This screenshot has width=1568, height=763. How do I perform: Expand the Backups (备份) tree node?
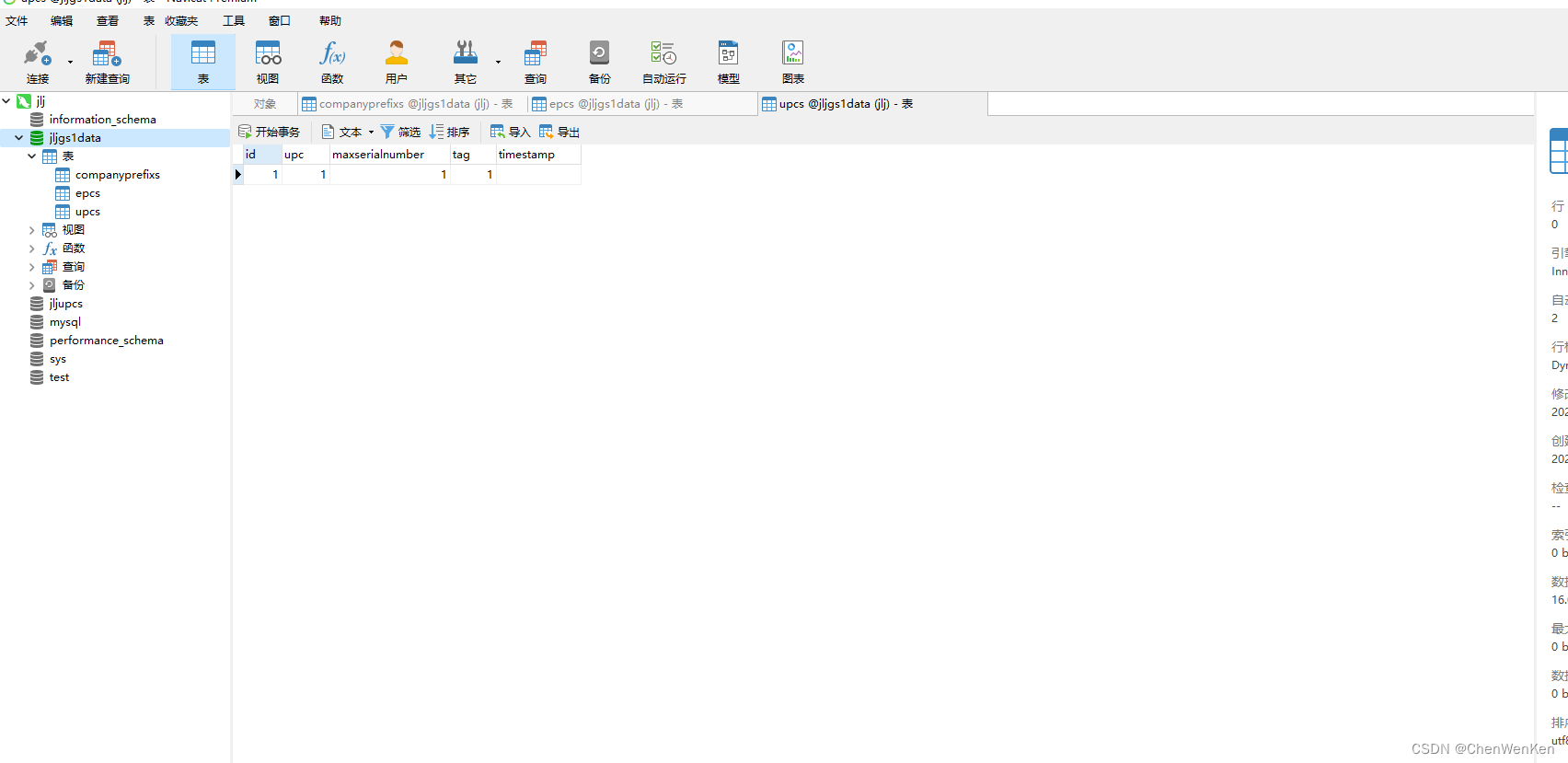click(31, 285)
